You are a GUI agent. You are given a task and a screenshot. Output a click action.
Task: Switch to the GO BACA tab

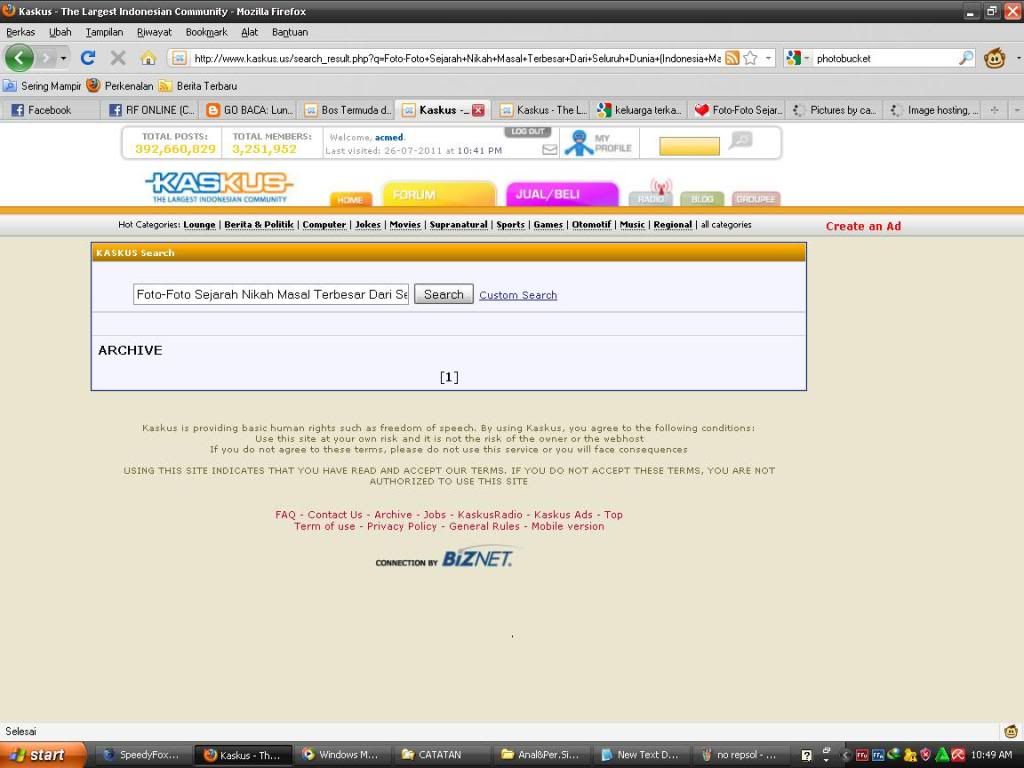click(x=248, y=110)
